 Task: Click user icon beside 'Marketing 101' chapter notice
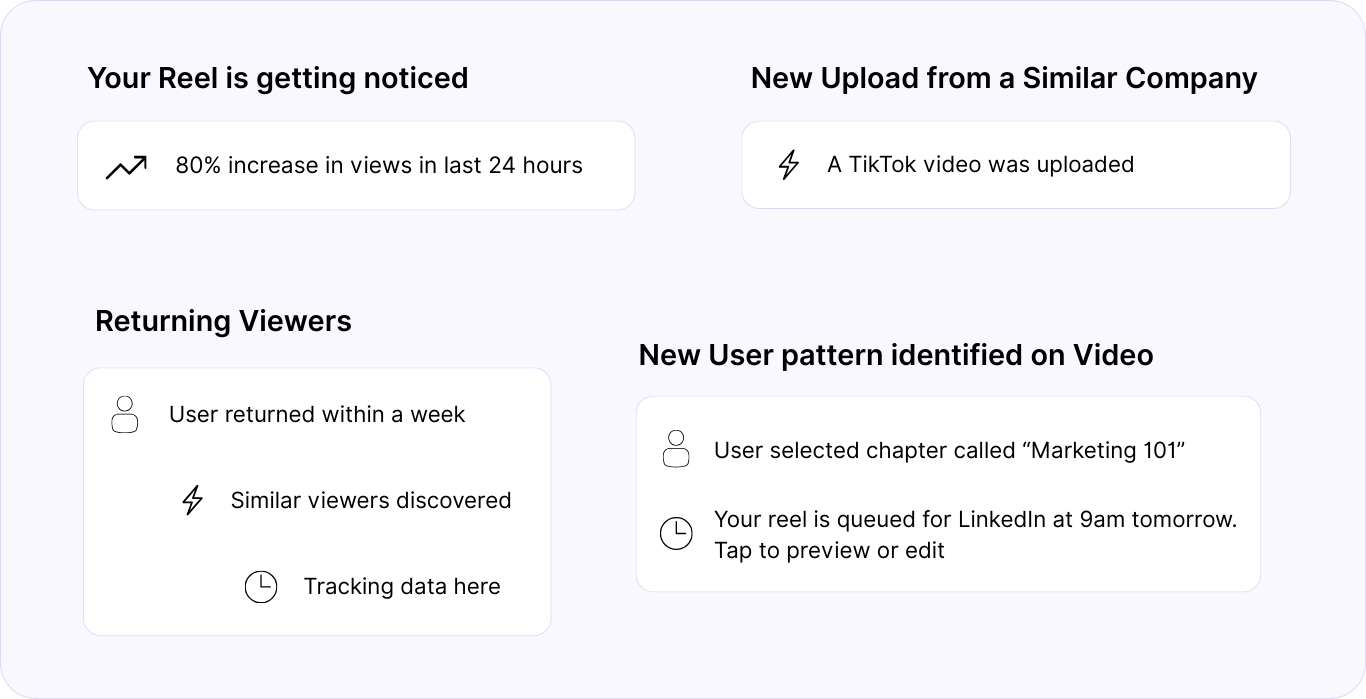click(x=676, y=449)
